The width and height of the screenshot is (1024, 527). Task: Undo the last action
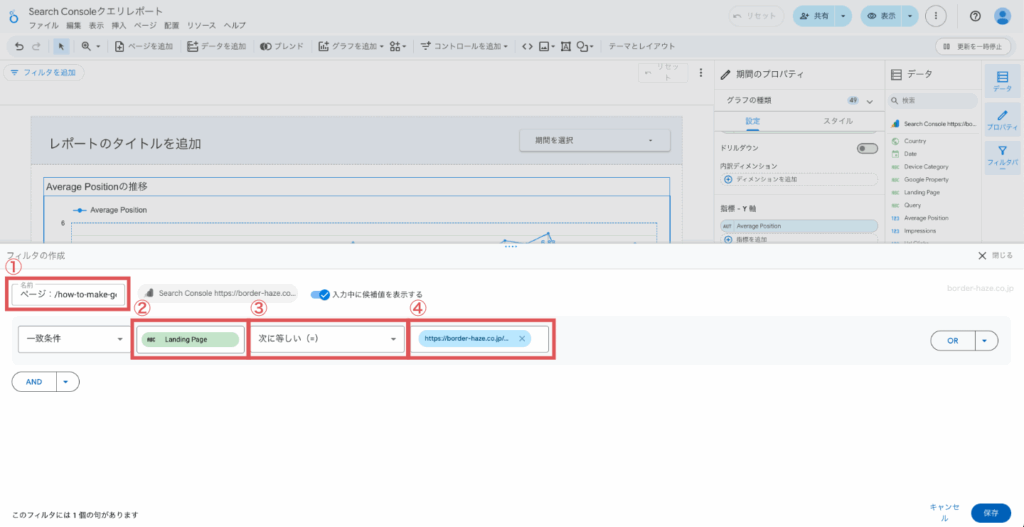click(x=19, y=46)
